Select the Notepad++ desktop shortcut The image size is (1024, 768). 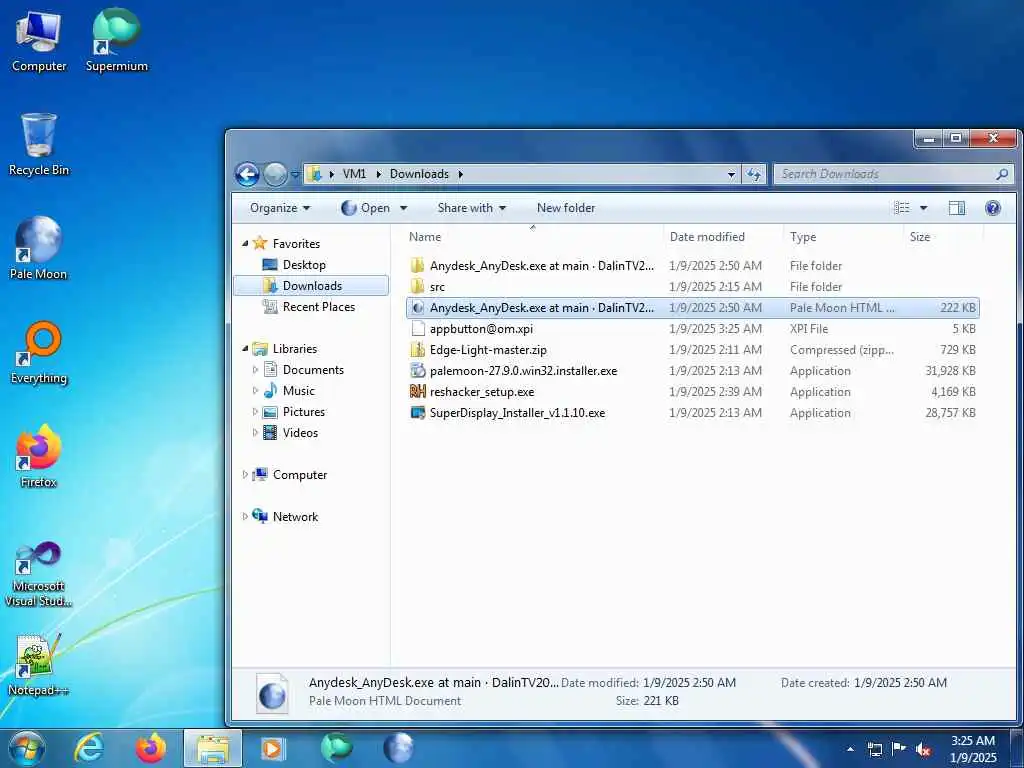[39, 665]
